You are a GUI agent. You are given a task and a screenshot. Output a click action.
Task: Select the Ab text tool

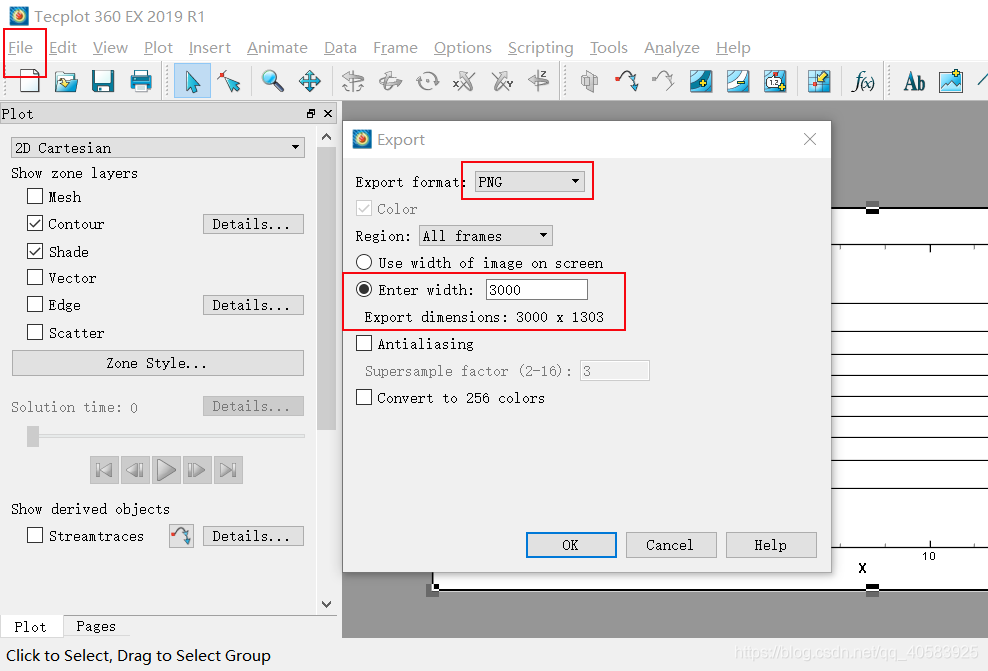click(x=914, y=81)
